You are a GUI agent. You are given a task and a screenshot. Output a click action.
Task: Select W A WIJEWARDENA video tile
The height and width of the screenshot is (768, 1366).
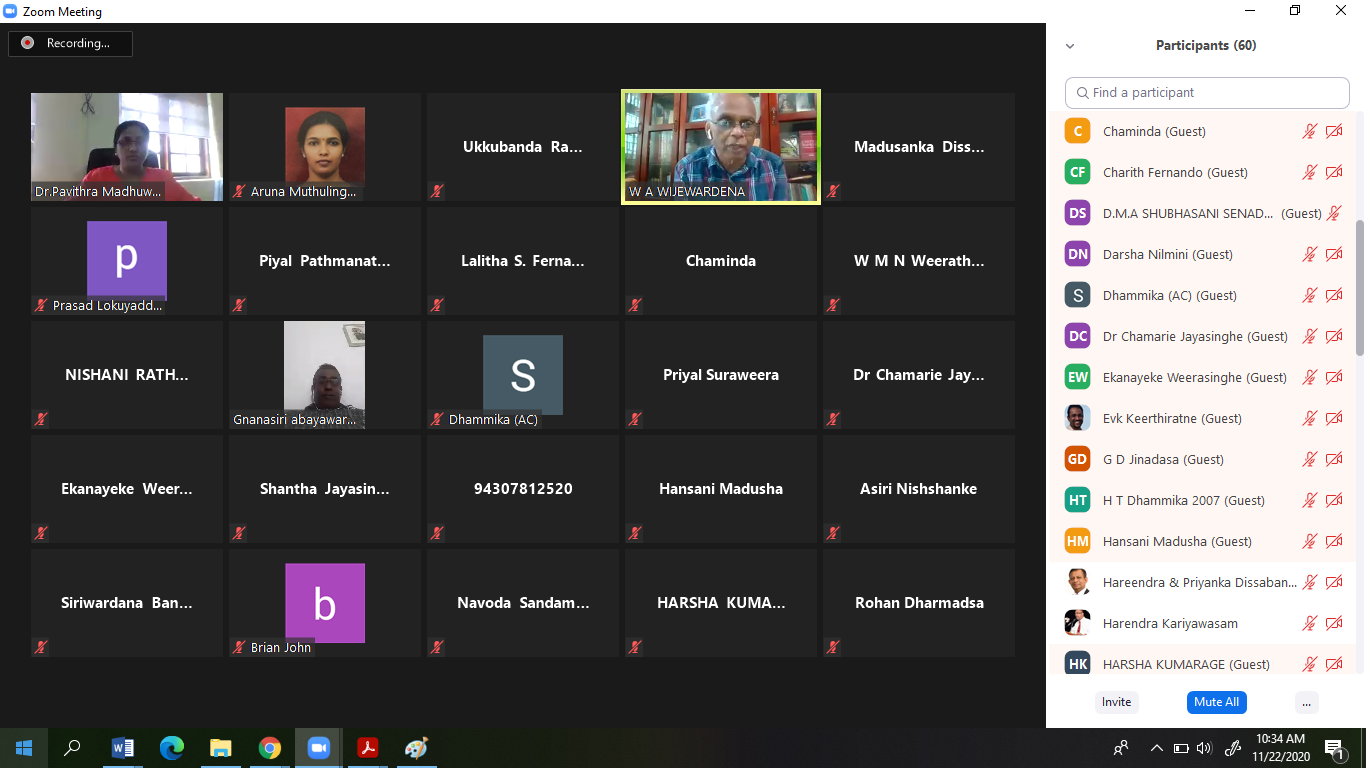coord(721,147)
